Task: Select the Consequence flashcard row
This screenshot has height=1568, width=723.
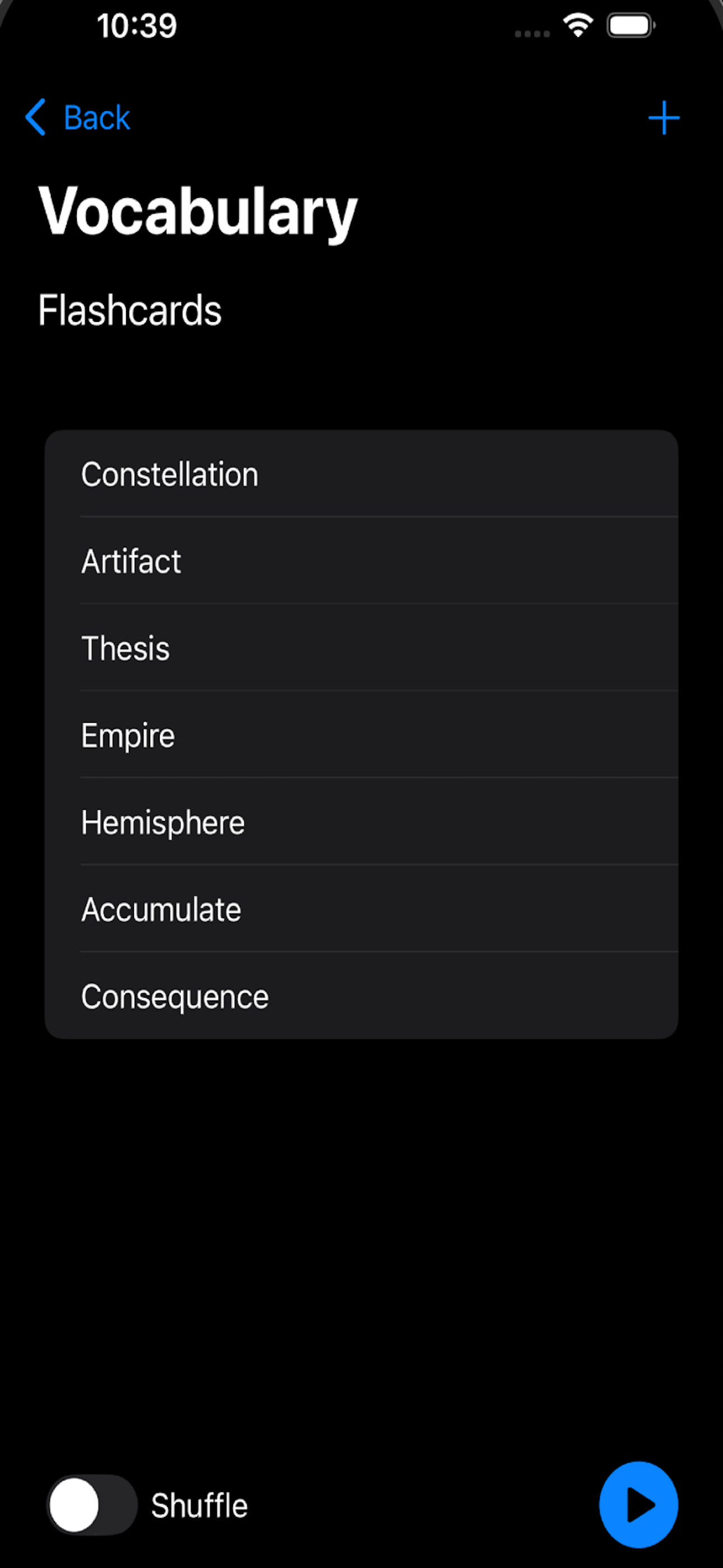Action: coord(361,996)
